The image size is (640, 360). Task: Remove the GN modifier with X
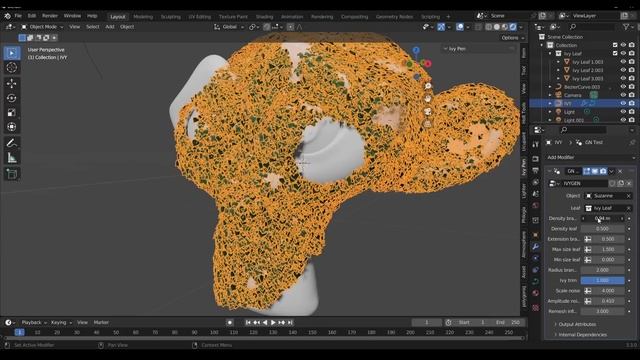pyautogui.click(x=620, y=171)
